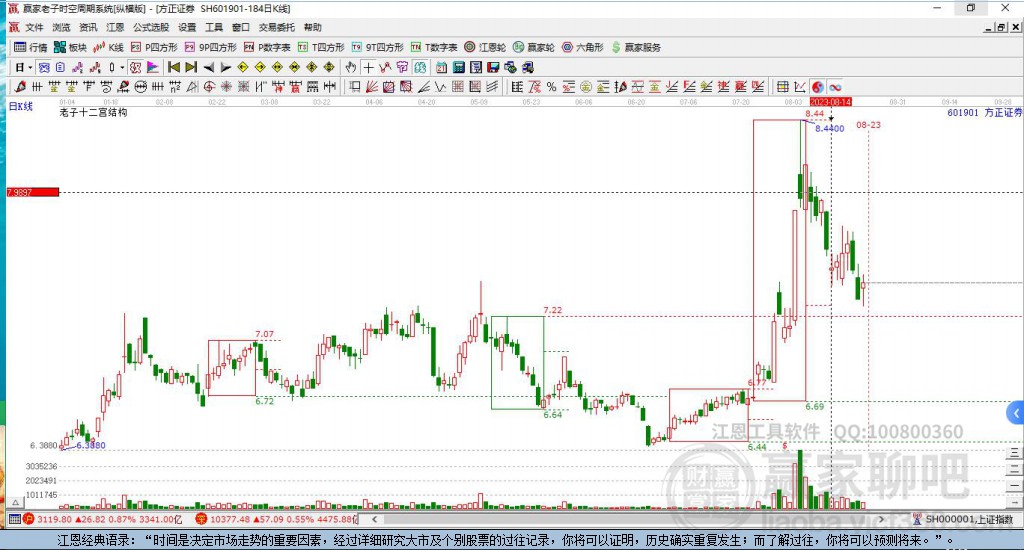Click the colored grid table icon

click(x=782, y=87)
